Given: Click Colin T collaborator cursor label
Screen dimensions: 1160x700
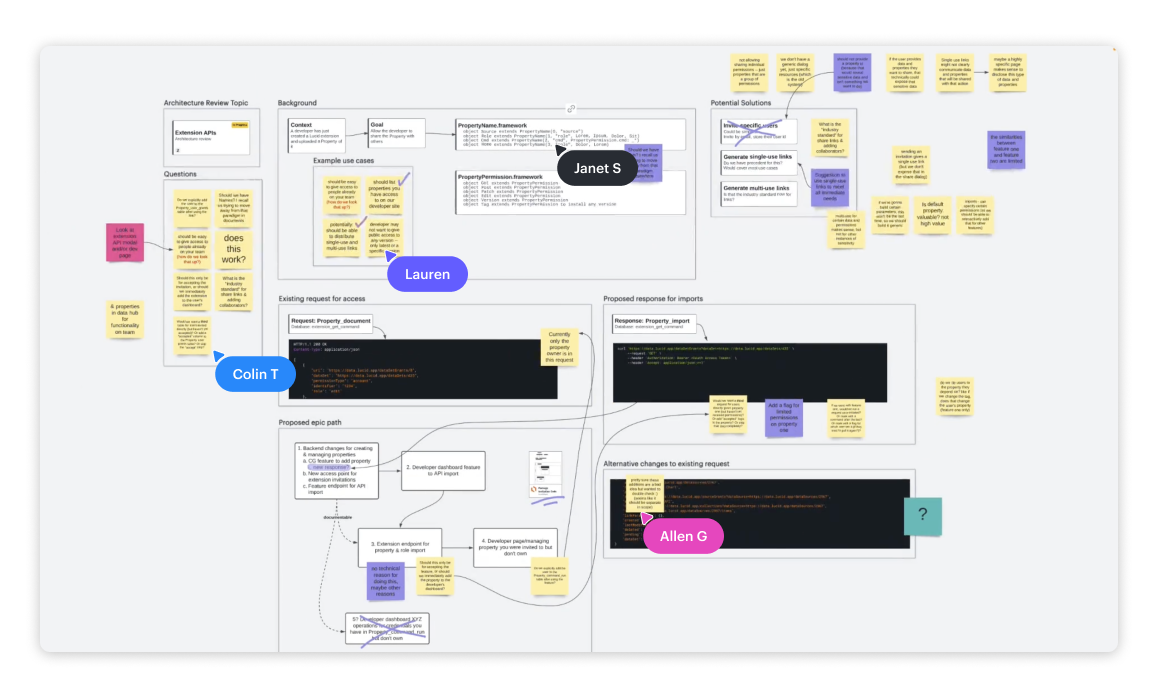Looking at the screenshot, I should coord(256,373).
